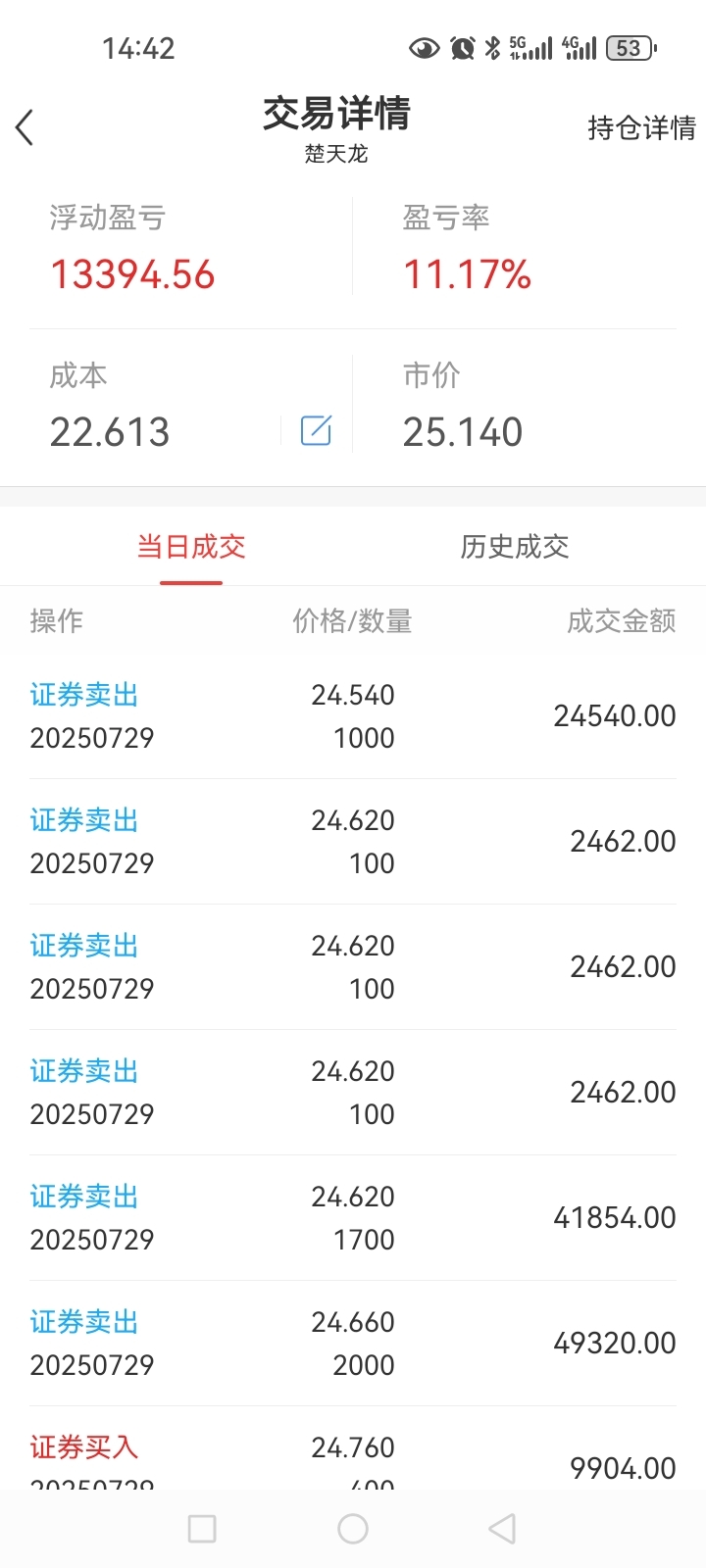This screenshot has height=1568, width=706.
Task: Tap the battery indicator in status bar
Action: pos(631,48)
